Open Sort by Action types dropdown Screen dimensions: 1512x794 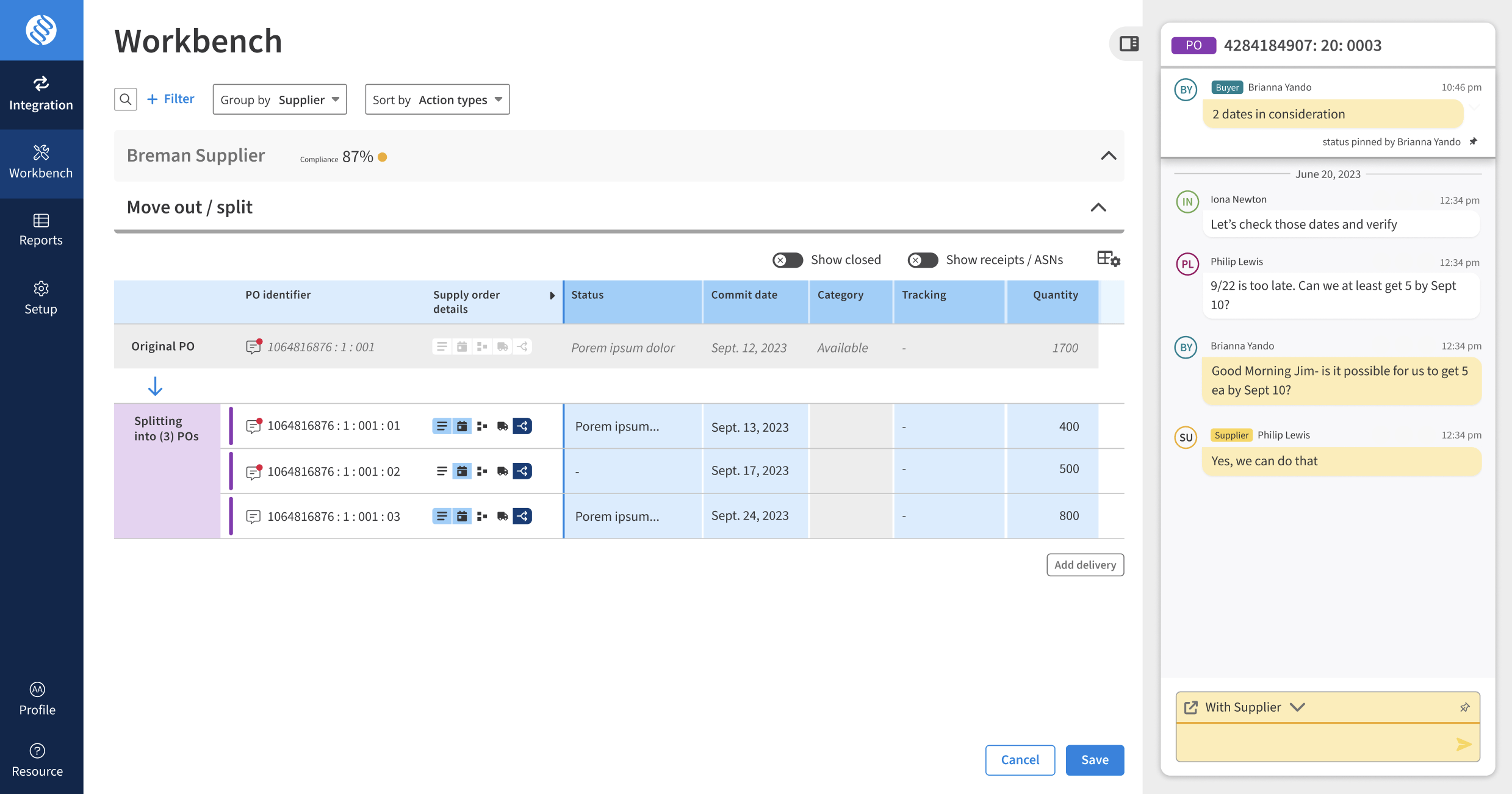coord(437,99)
